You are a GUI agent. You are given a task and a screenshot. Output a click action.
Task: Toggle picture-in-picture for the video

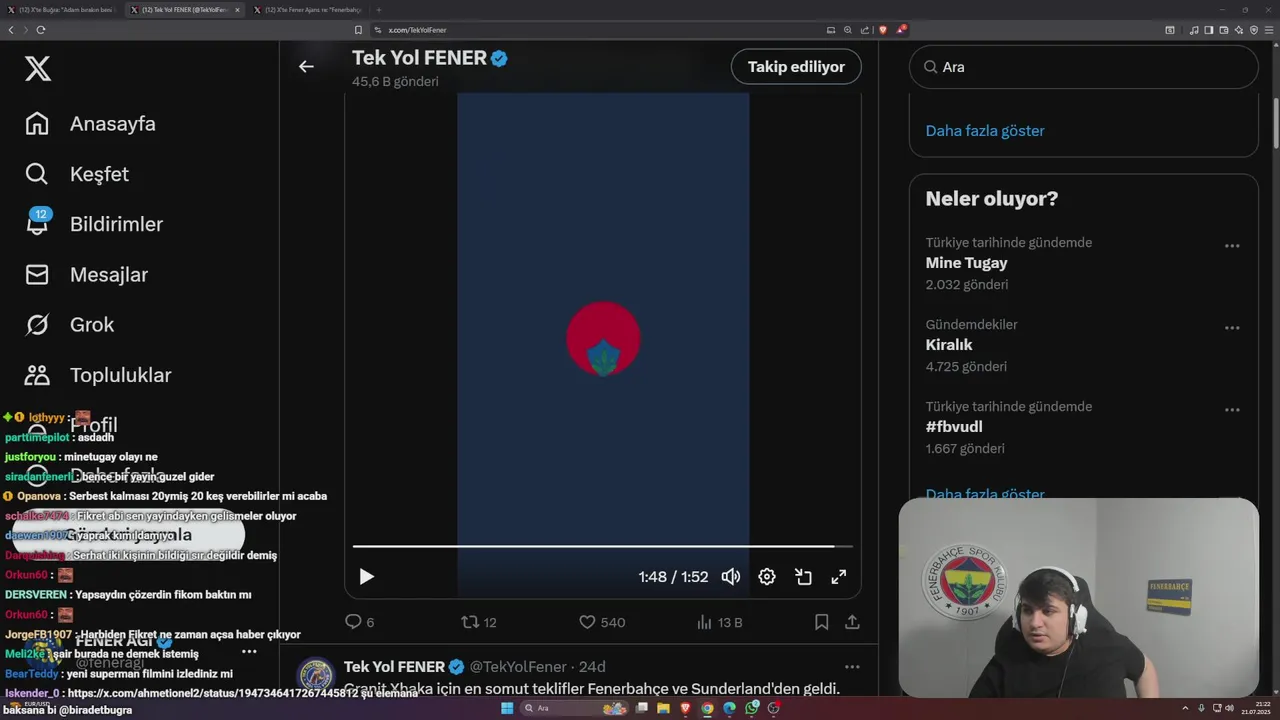(803, 577)
